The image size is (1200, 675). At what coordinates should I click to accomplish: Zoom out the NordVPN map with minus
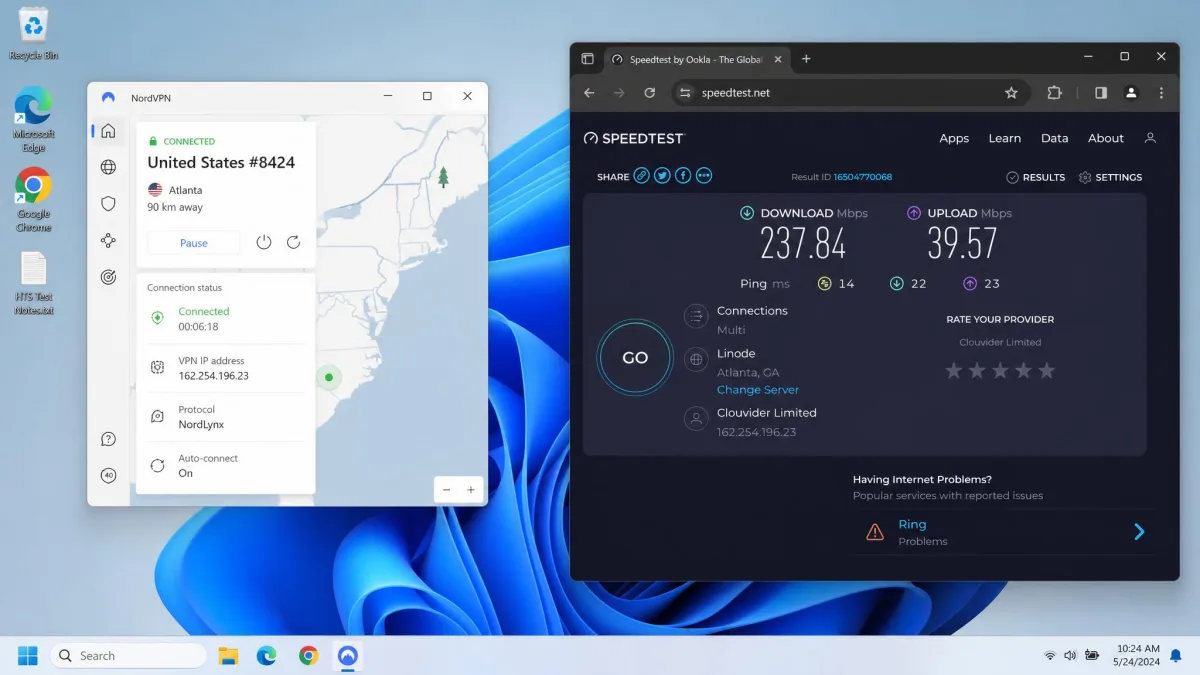click(447, 490)
